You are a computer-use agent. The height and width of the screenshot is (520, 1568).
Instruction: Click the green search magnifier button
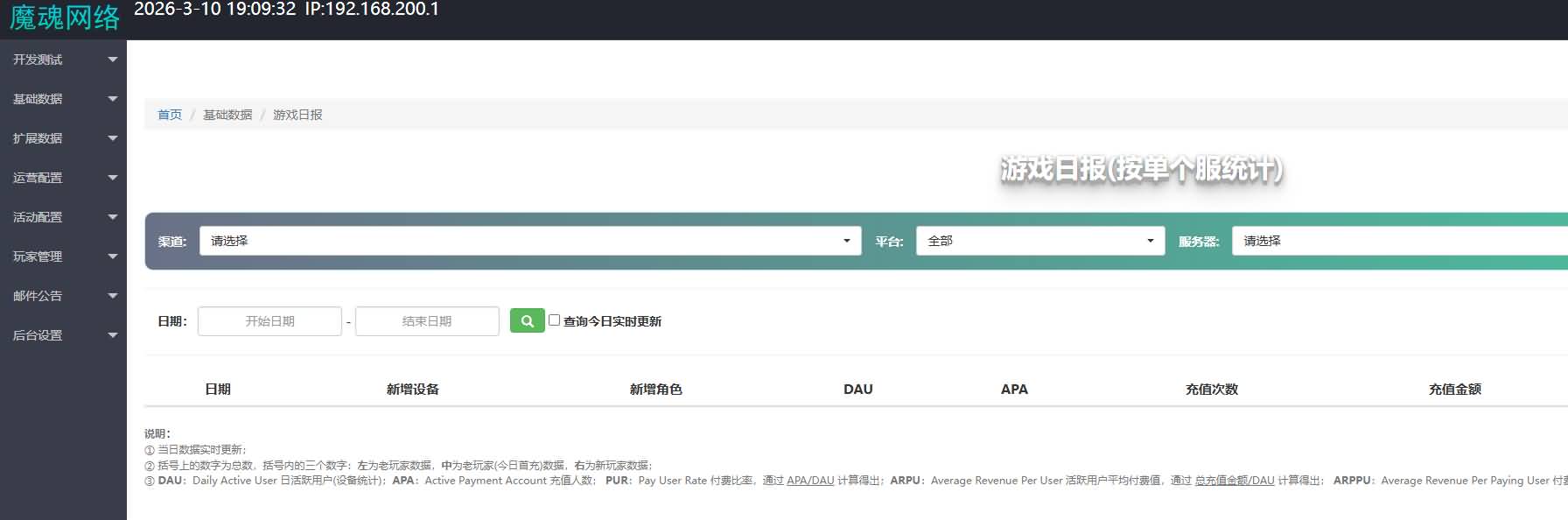[527, 321]
